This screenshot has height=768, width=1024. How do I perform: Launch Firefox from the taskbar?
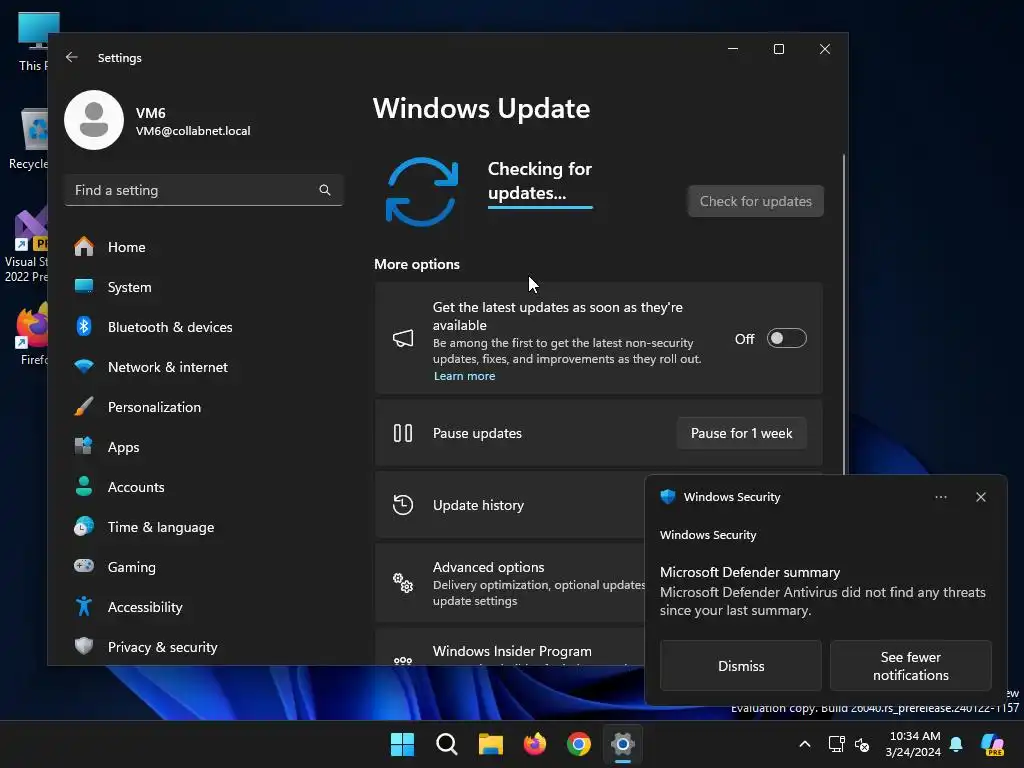tap(535, 744)
